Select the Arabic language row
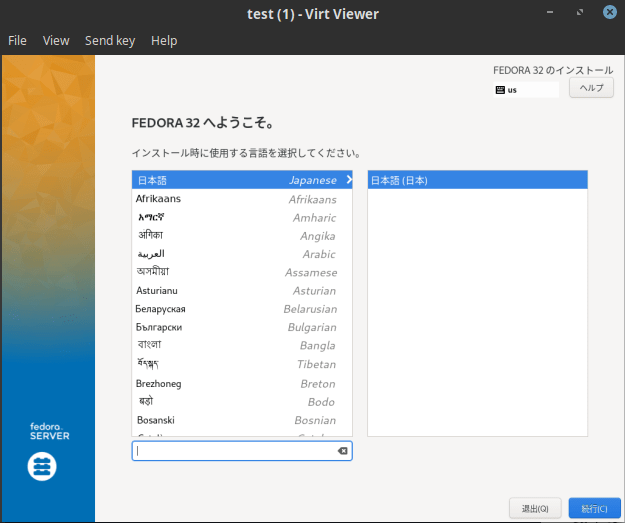 pyautogui.click(x=242, y=254)
